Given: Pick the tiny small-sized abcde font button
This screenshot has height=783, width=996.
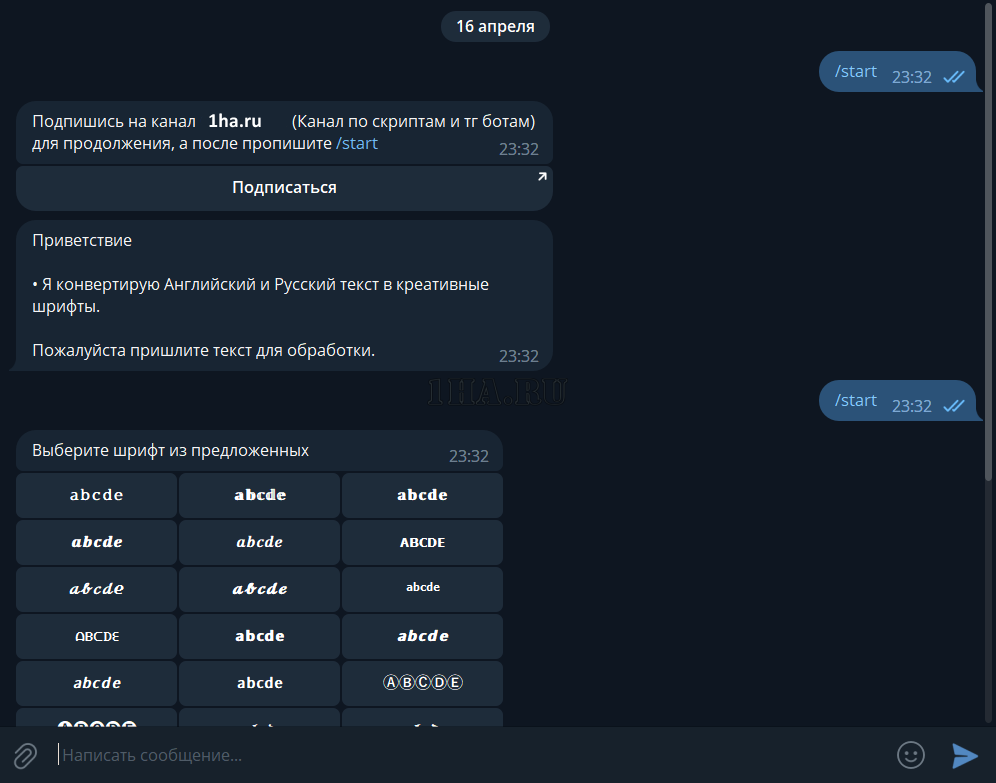Looking at the screenshot, I should (422, 588).
